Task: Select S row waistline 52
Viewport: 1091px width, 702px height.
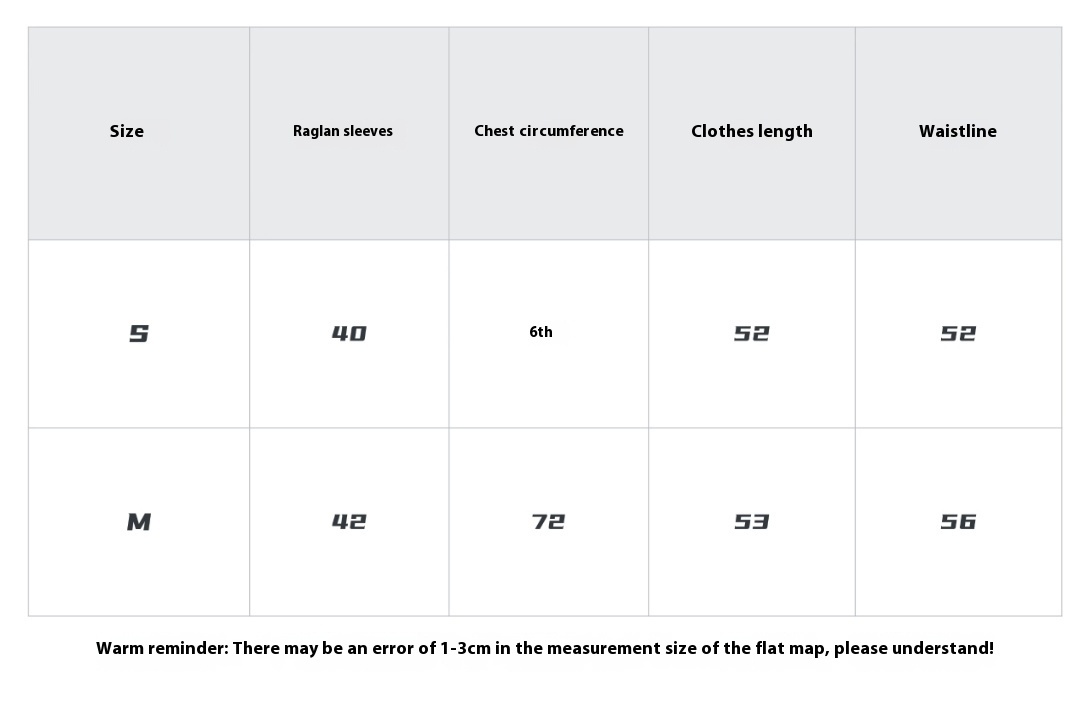Action: pyautogui.click(x=958, y=334)
